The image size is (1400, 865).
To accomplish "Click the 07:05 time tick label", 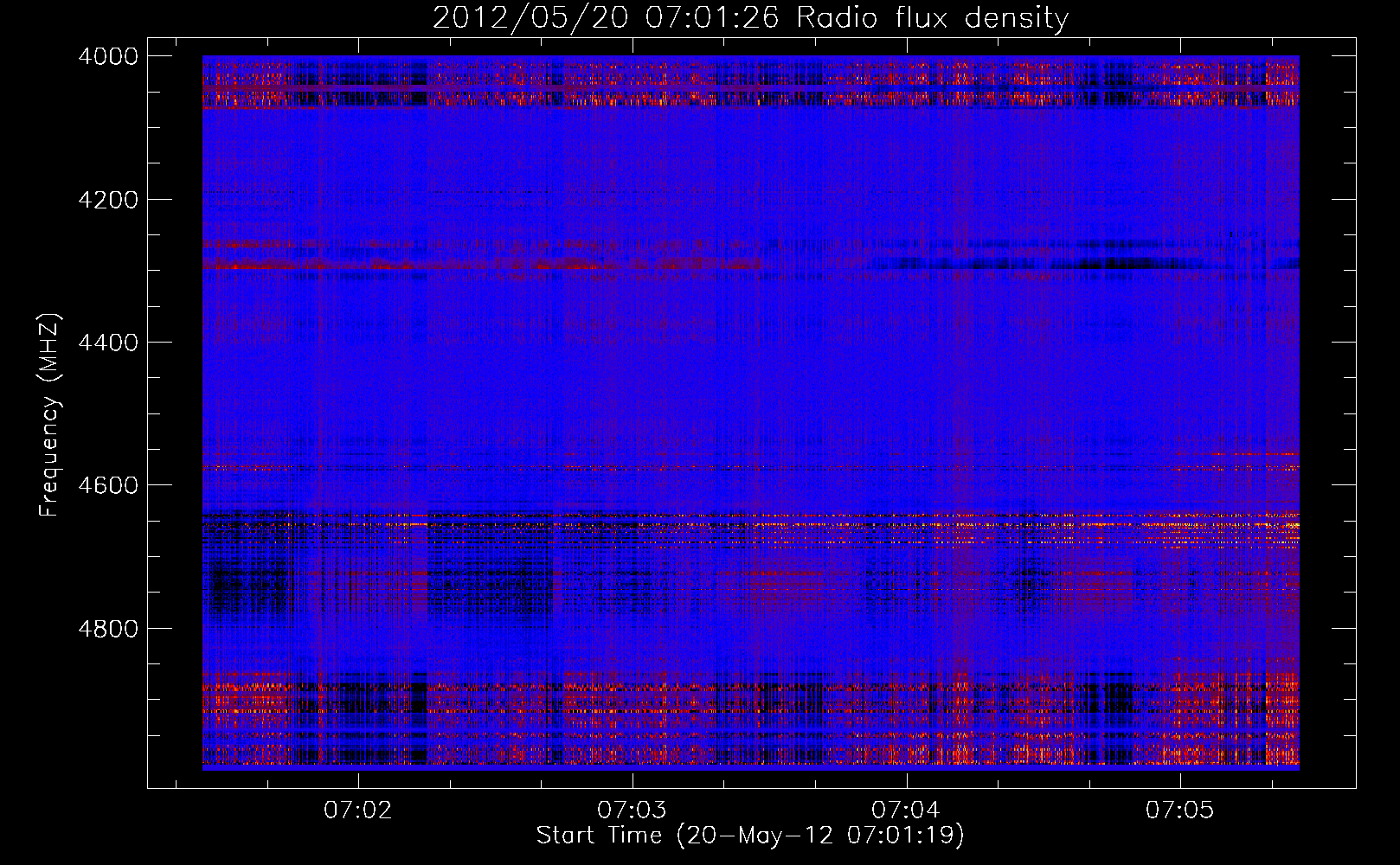I will 1180,810.
